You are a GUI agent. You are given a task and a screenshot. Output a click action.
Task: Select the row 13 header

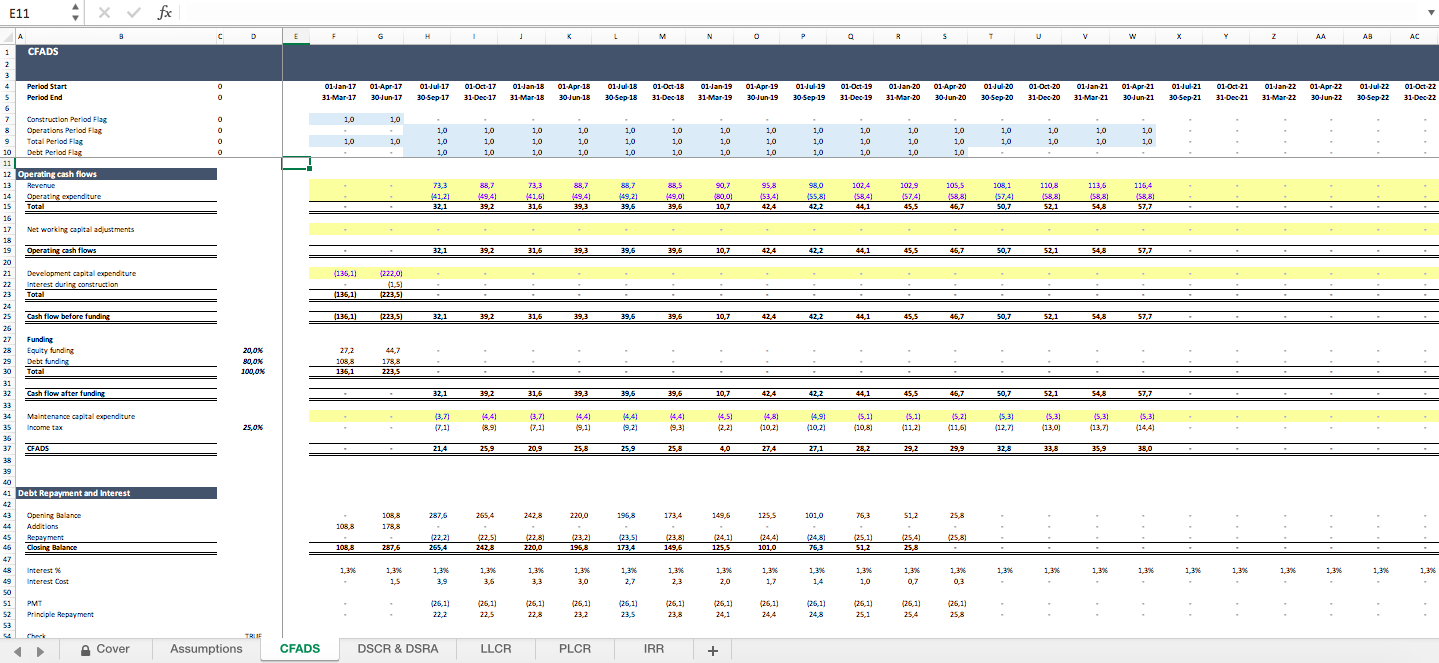tap(9, 187)
